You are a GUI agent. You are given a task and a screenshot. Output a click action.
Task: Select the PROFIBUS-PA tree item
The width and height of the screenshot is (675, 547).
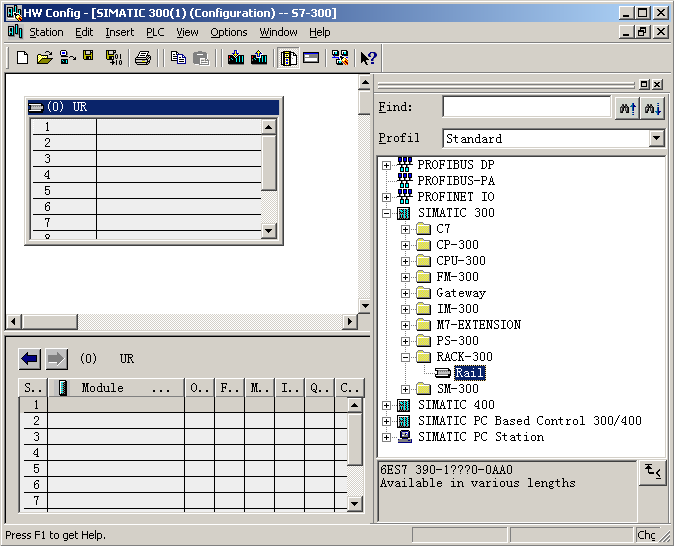[x=456, y=181]
